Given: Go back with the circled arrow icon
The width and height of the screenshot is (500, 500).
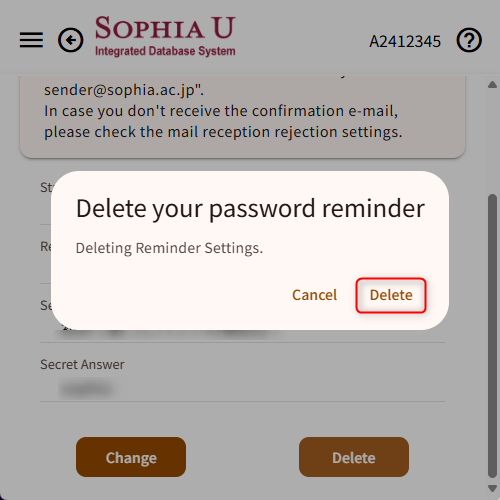Looking at the screenshot, I should [71, 40].
